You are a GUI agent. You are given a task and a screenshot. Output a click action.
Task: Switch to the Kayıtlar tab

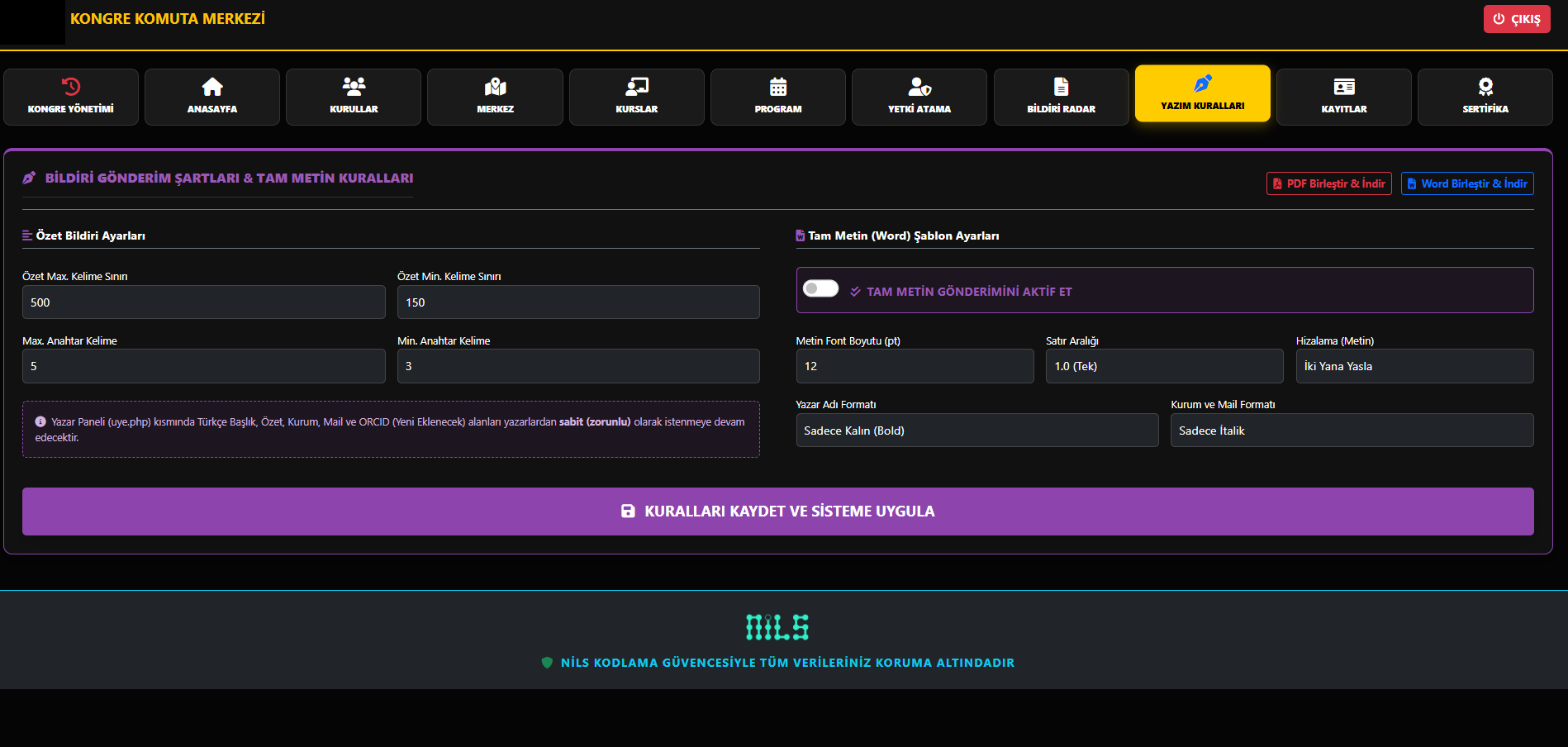click(1343, 97)
